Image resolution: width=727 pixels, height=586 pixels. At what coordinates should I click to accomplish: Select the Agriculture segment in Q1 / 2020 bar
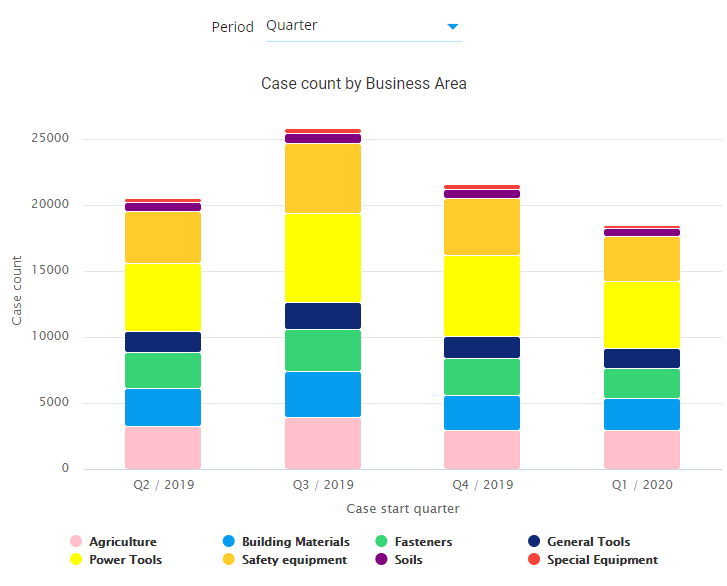pos(642,450)
